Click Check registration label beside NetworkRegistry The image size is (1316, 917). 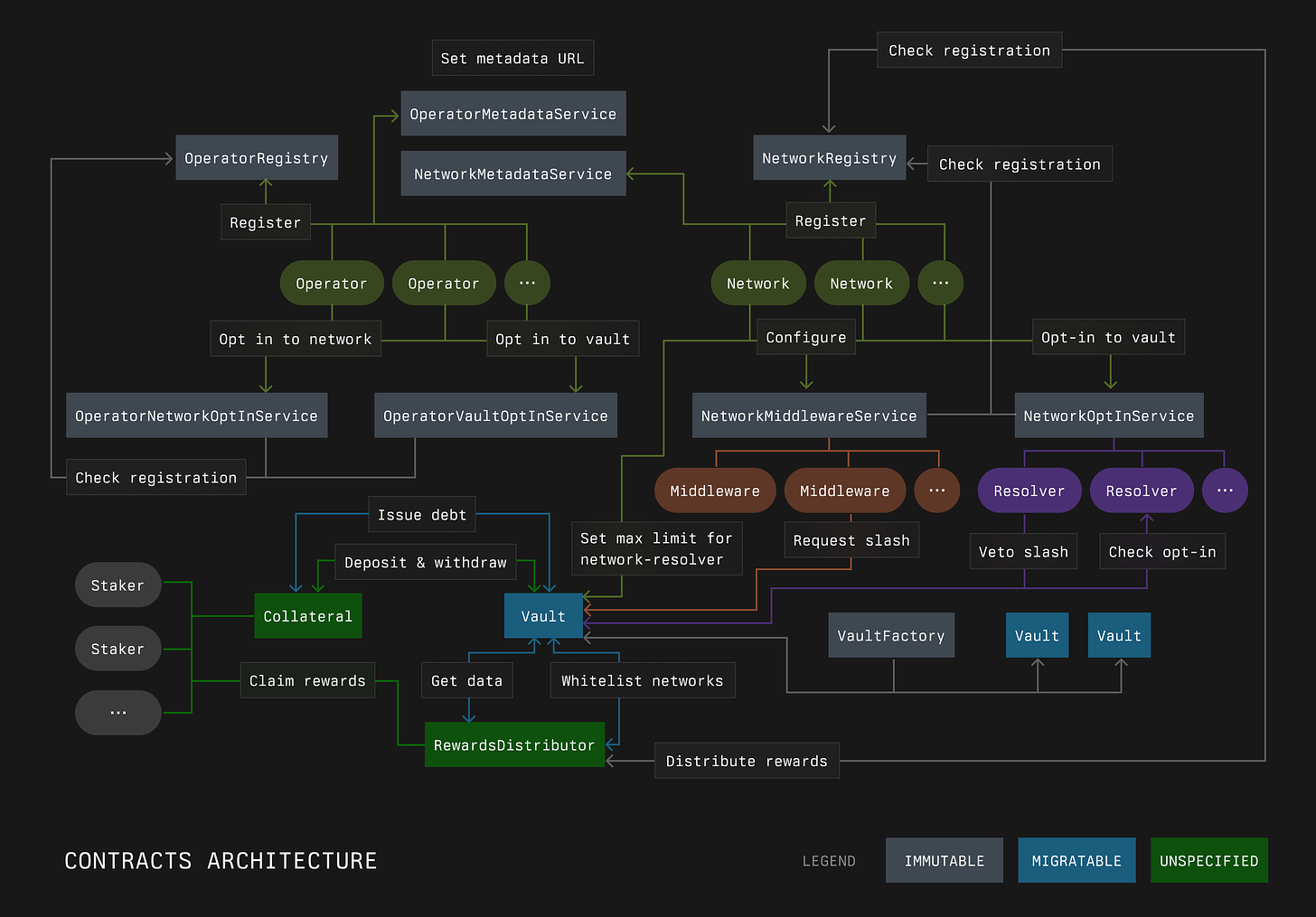[x=1020, y=164]
